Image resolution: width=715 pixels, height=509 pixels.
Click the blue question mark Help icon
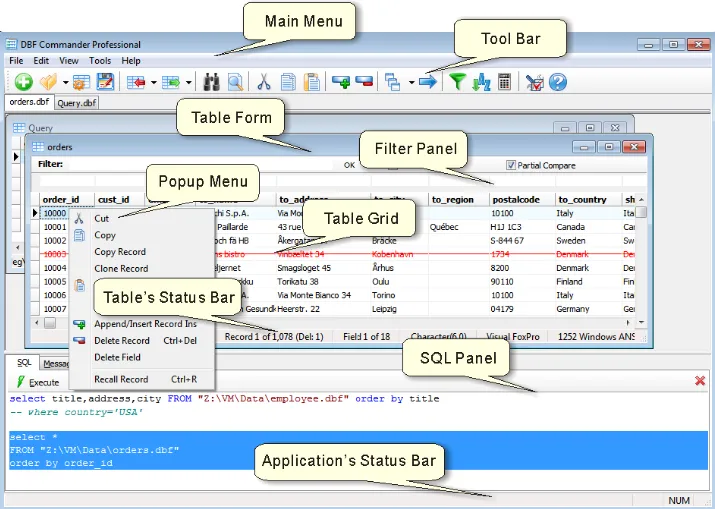coord(558,82)
